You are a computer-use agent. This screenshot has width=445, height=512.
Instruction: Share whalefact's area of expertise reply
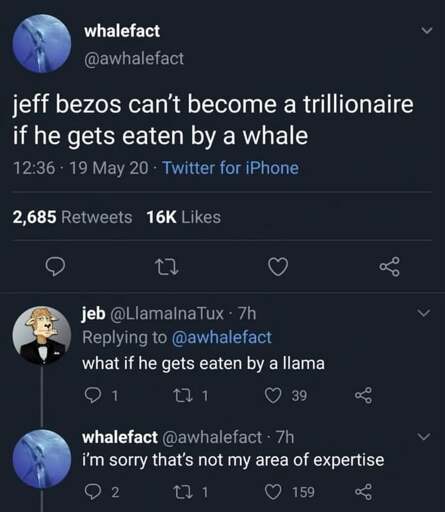click(363, 492)
